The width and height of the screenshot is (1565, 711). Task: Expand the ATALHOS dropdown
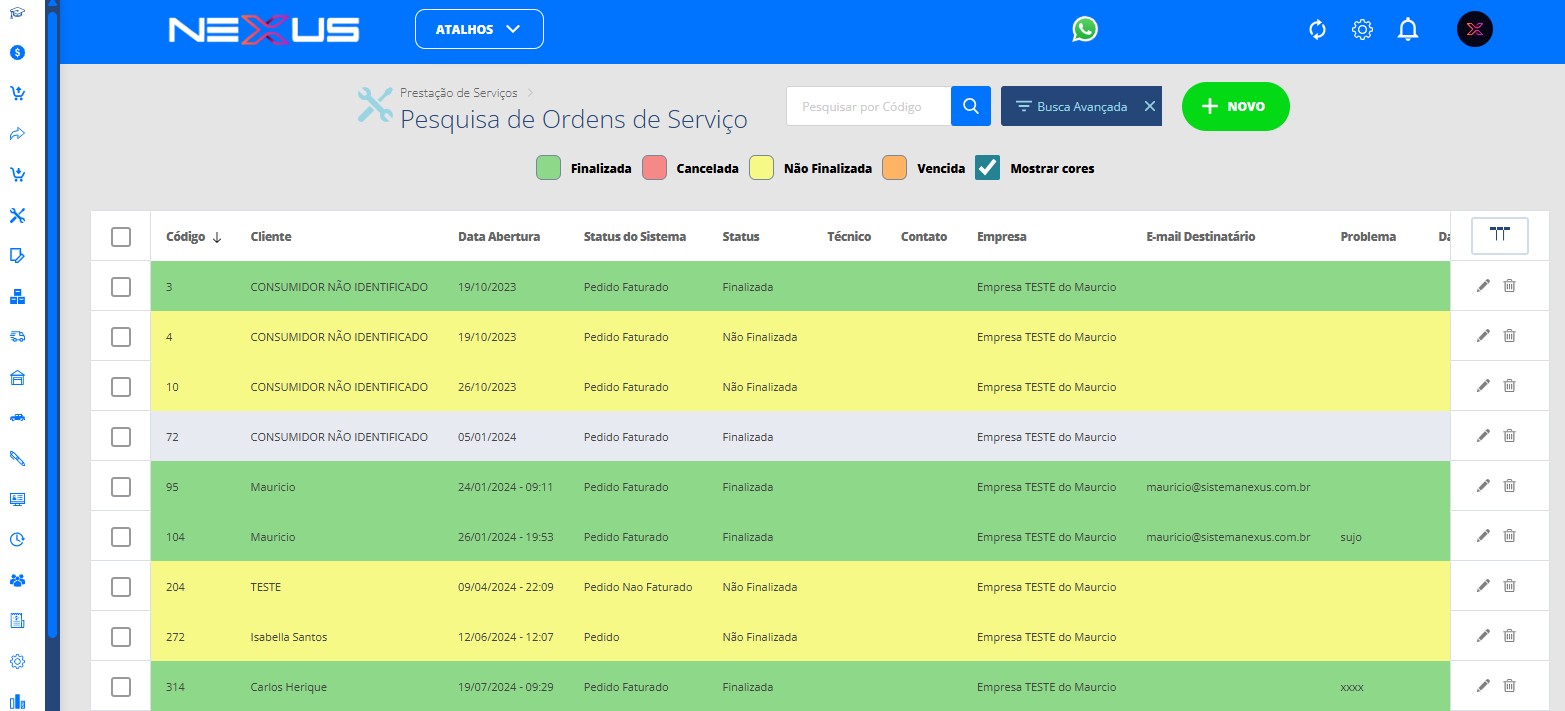coord(479,29)
